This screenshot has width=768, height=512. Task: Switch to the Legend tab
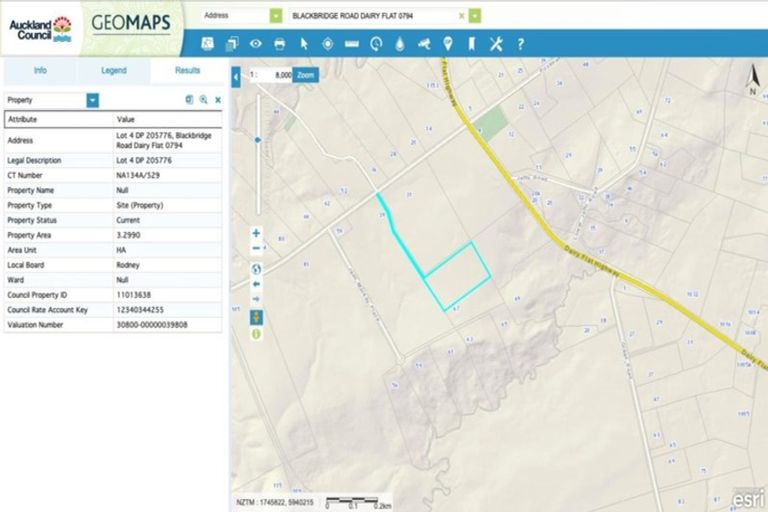pyautogui.click(x=113, y=71)
